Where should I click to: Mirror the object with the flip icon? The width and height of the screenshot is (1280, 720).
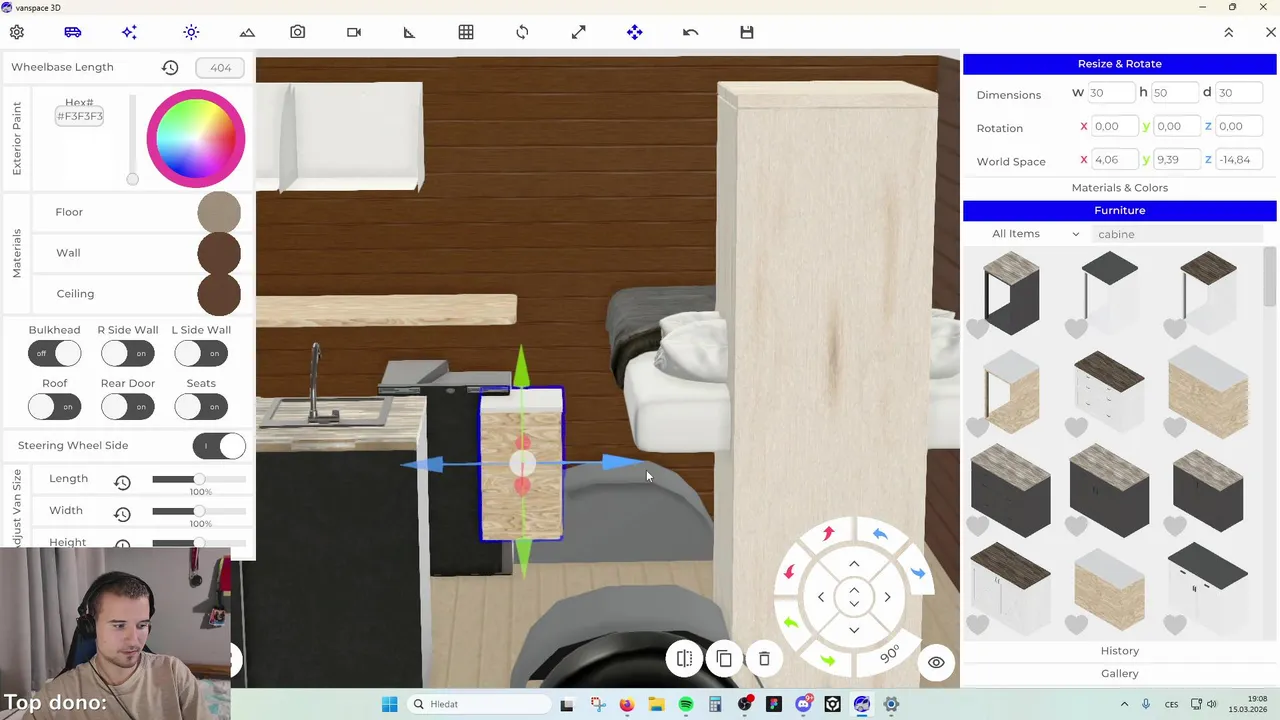coord(684,659)
